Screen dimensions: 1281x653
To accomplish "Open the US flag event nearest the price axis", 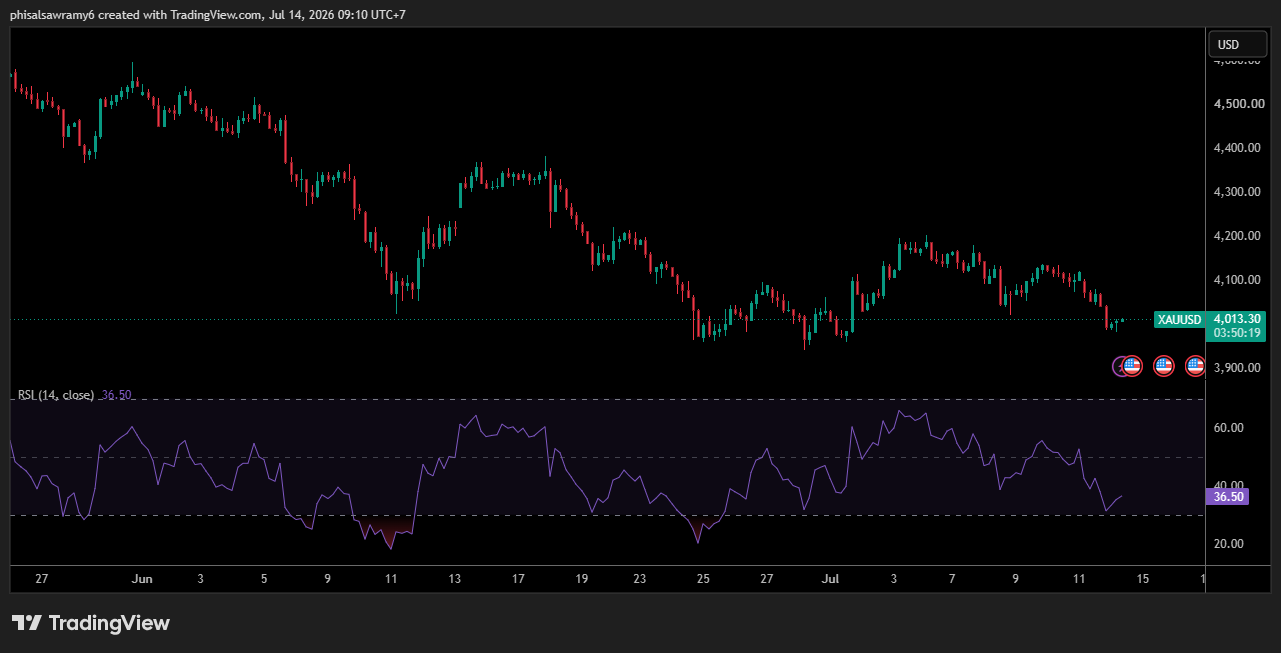I will click(x=1195, y=366).
